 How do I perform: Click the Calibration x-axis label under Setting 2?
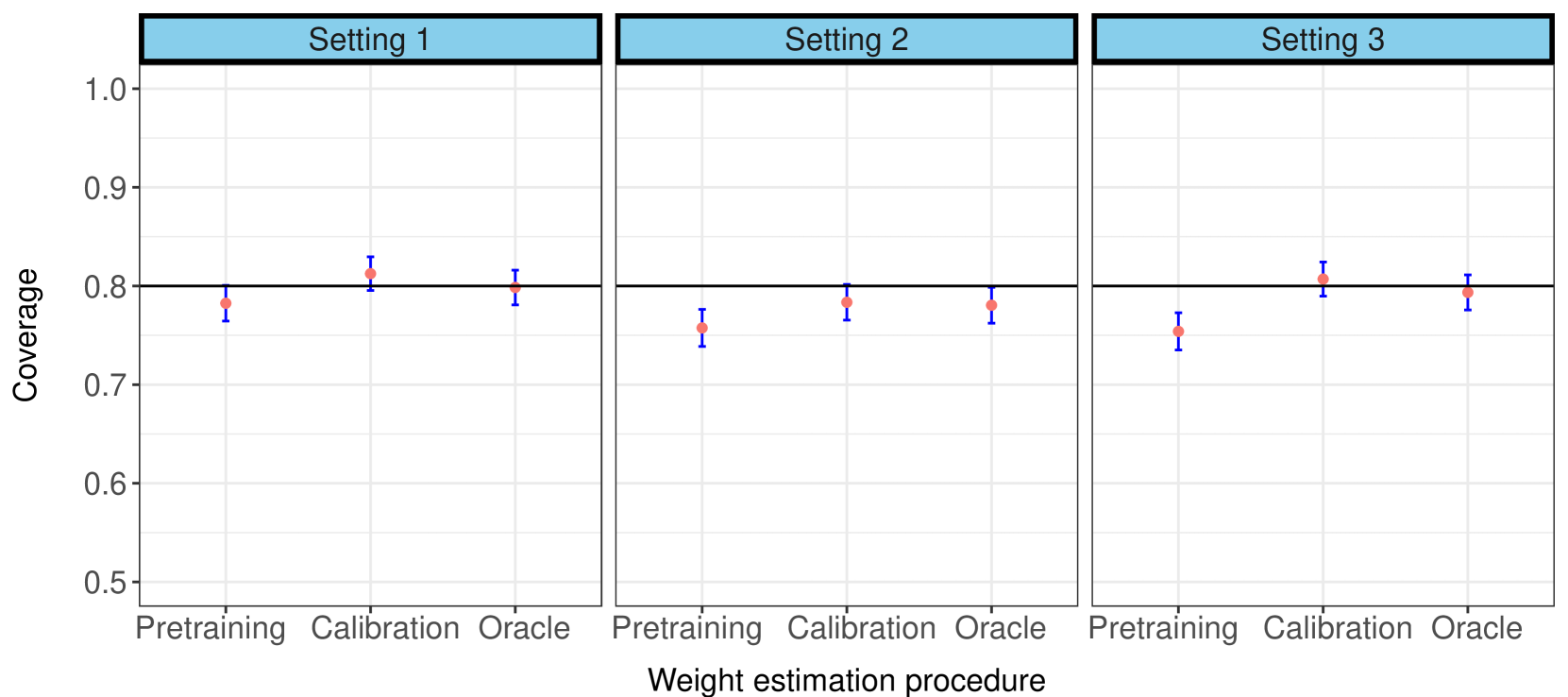click(x=861, y=628)
